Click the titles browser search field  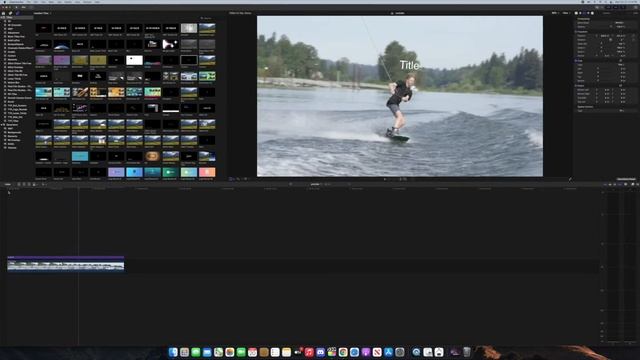207,18
